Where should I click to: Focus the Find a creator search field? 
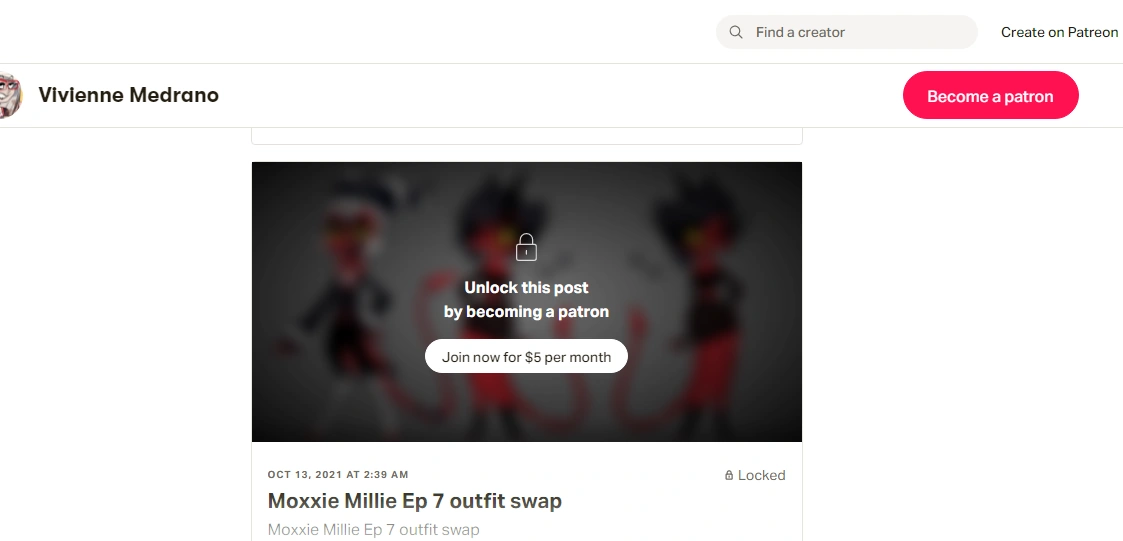point(847,32)
